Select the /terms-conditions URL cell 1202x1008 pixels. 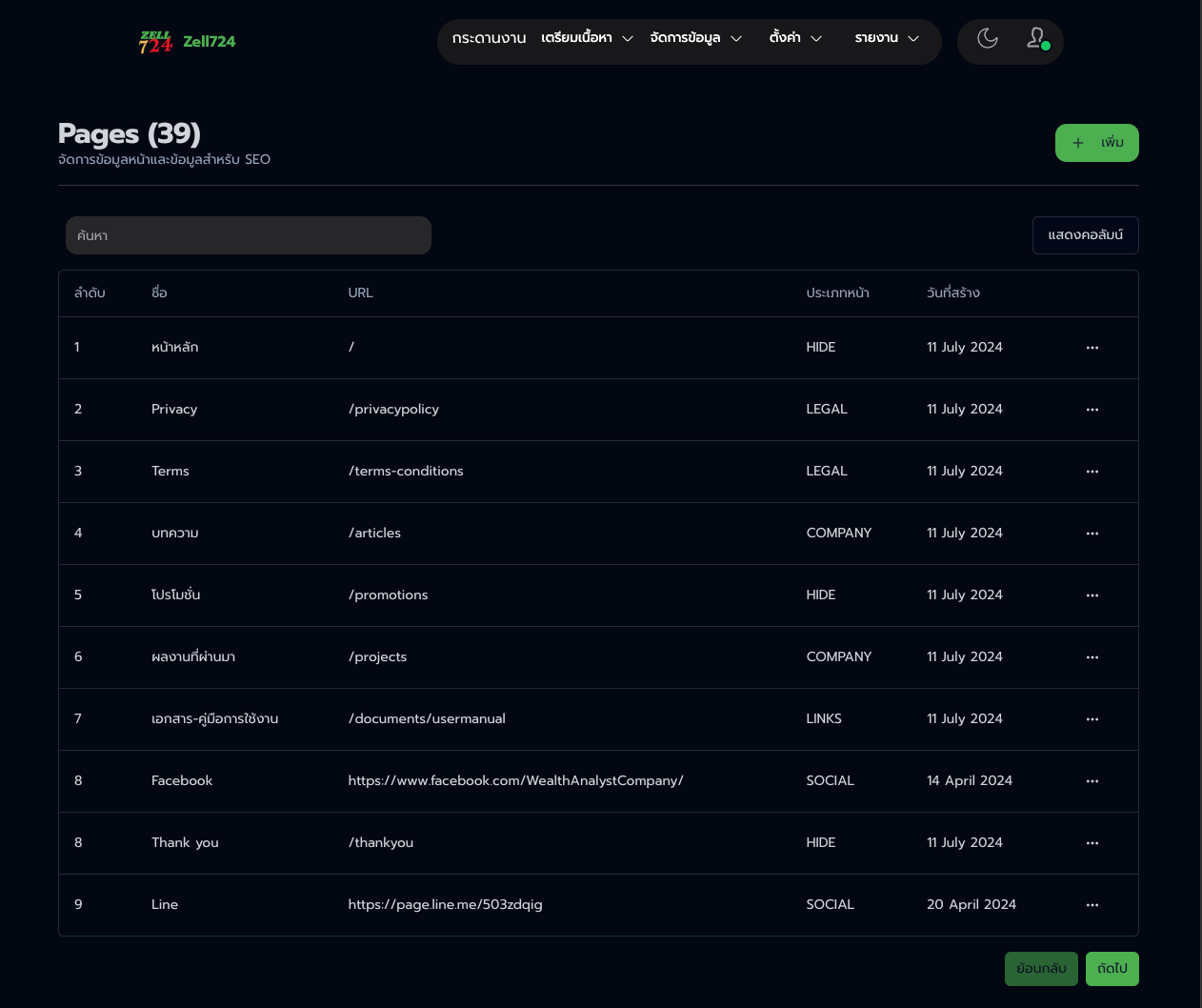[x=406, y=472]
